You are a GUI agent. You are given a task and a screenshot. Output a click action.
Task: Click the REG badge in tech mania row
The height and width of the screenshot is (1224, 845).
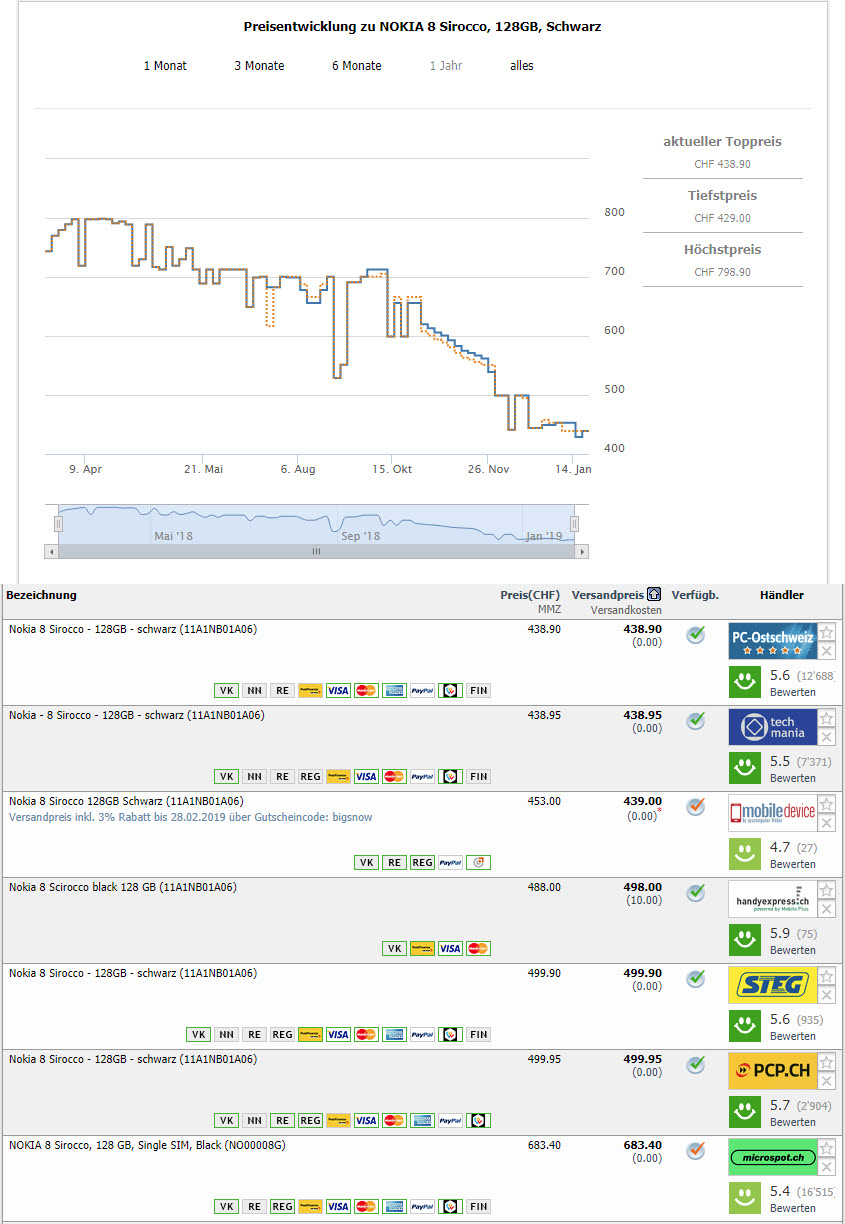click(310, 777)
